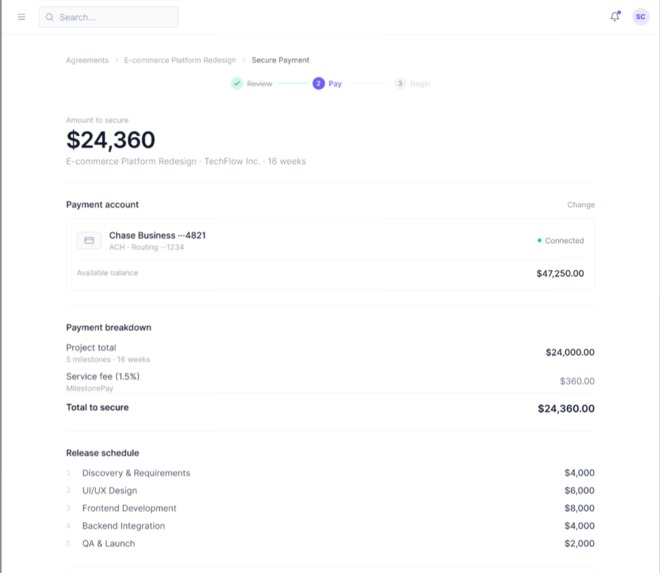Click the $360.00 service fee value
The image size is (660, 573).
coord(577,381)
